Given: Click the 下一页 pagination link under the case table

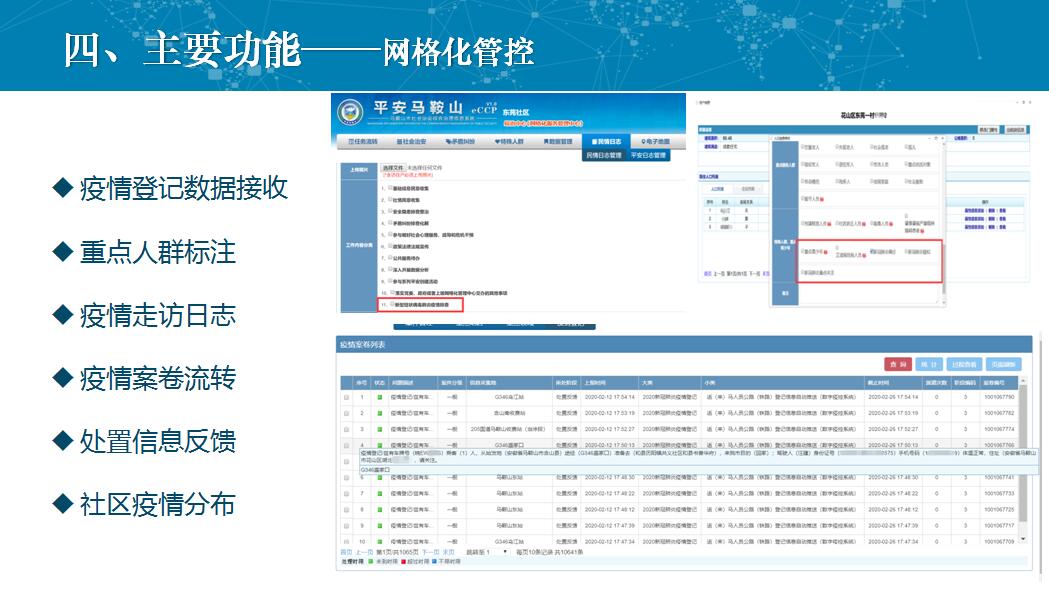Looking at the screenshot, I should pyautogui.click(x=430, y=552).
